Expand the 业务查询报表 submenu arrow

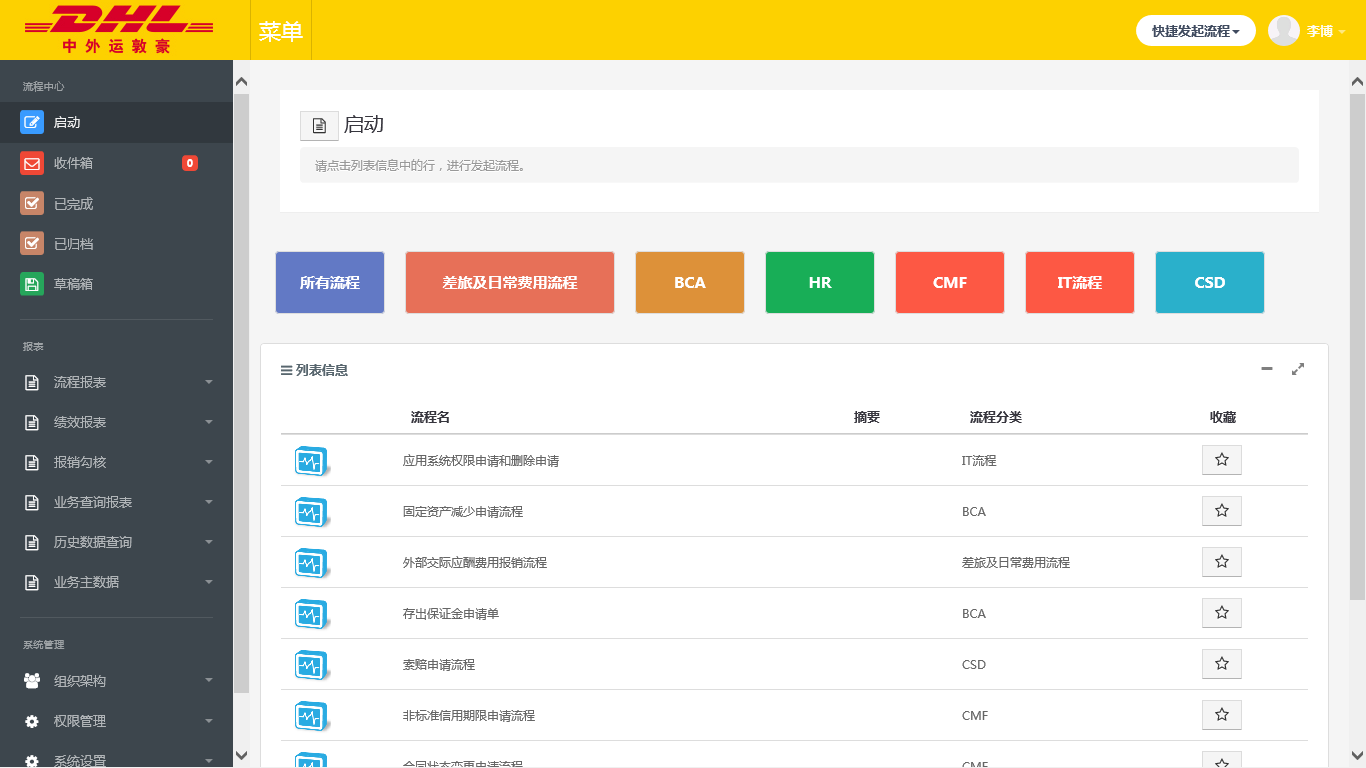point(209,502)
